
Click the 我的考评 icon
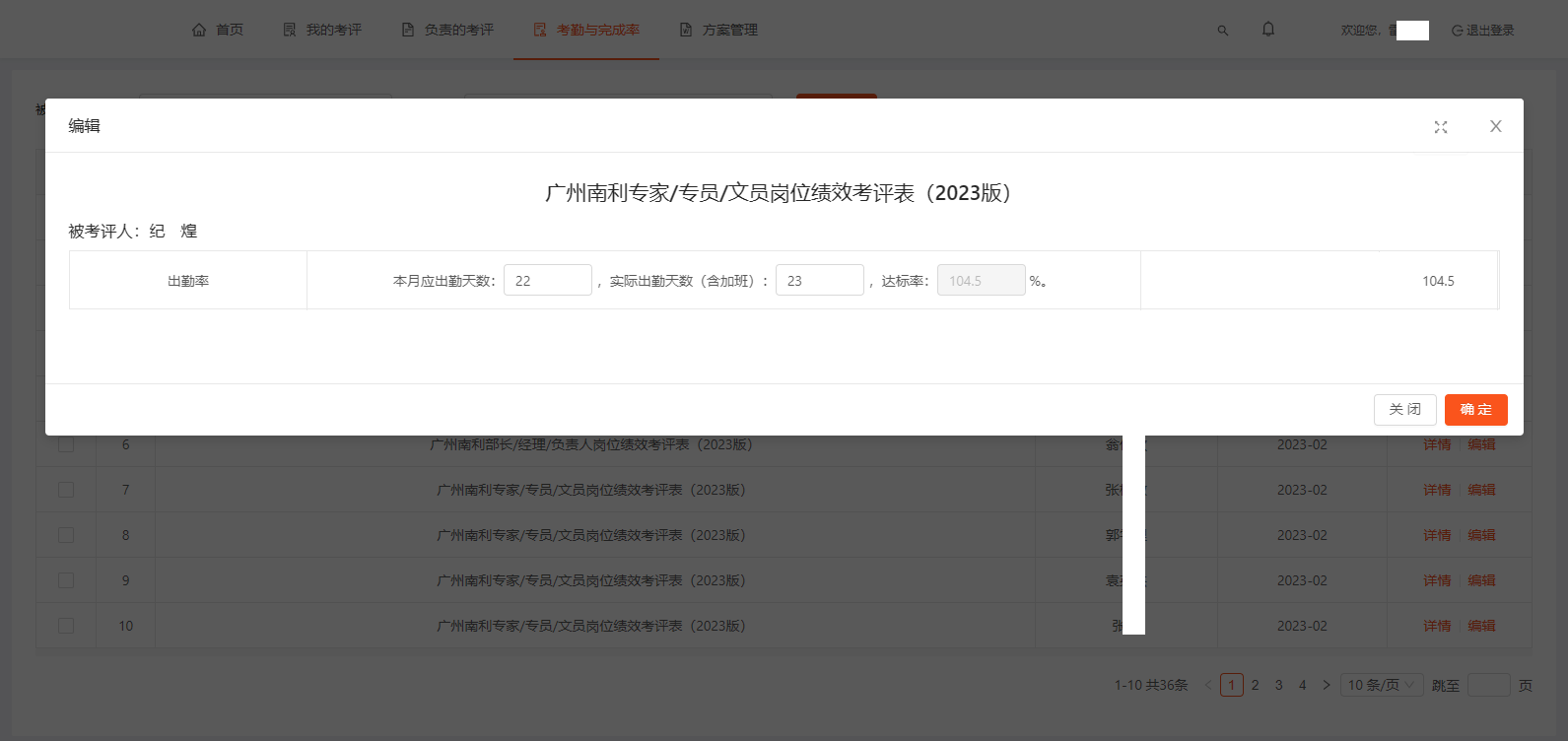click(x=290, y=30)
